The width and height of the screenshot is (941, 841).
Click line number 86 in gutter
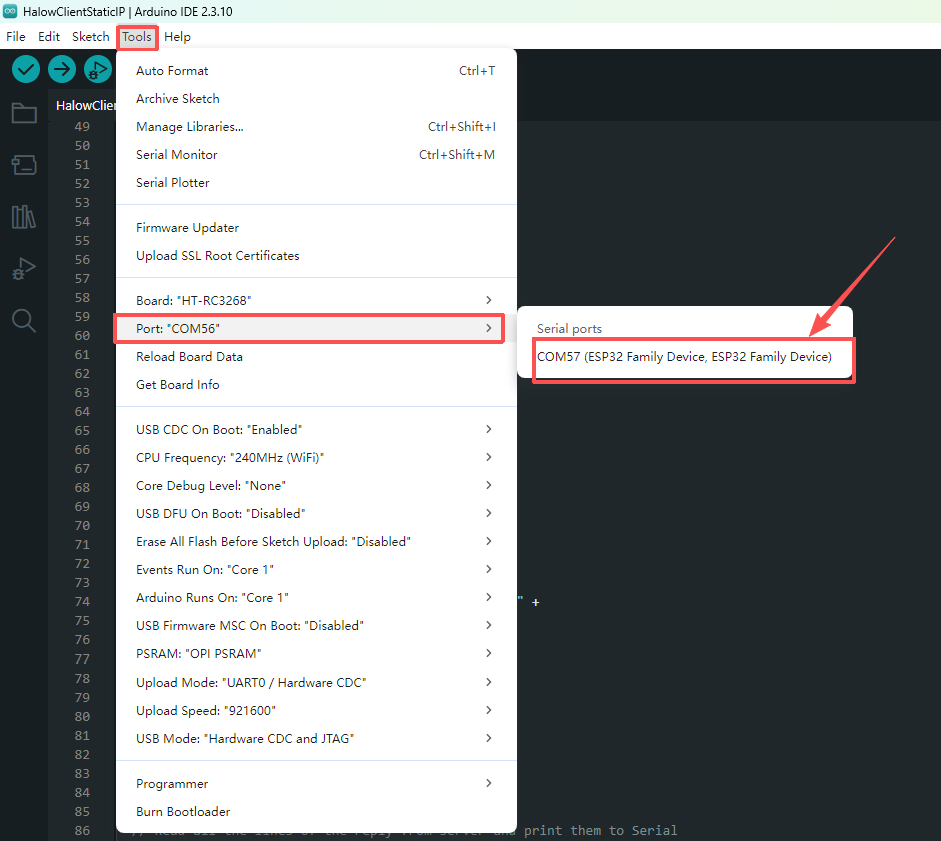pos(82,831)
